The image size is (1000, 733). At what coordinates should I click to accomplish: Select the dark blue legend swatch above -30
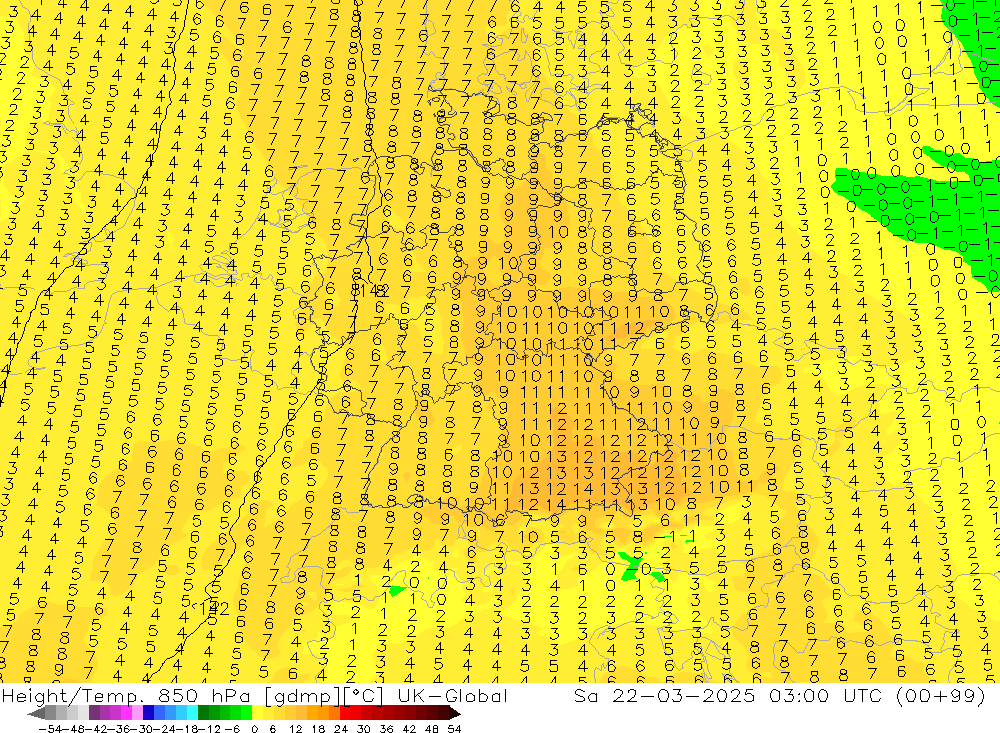tap(148, 713)
